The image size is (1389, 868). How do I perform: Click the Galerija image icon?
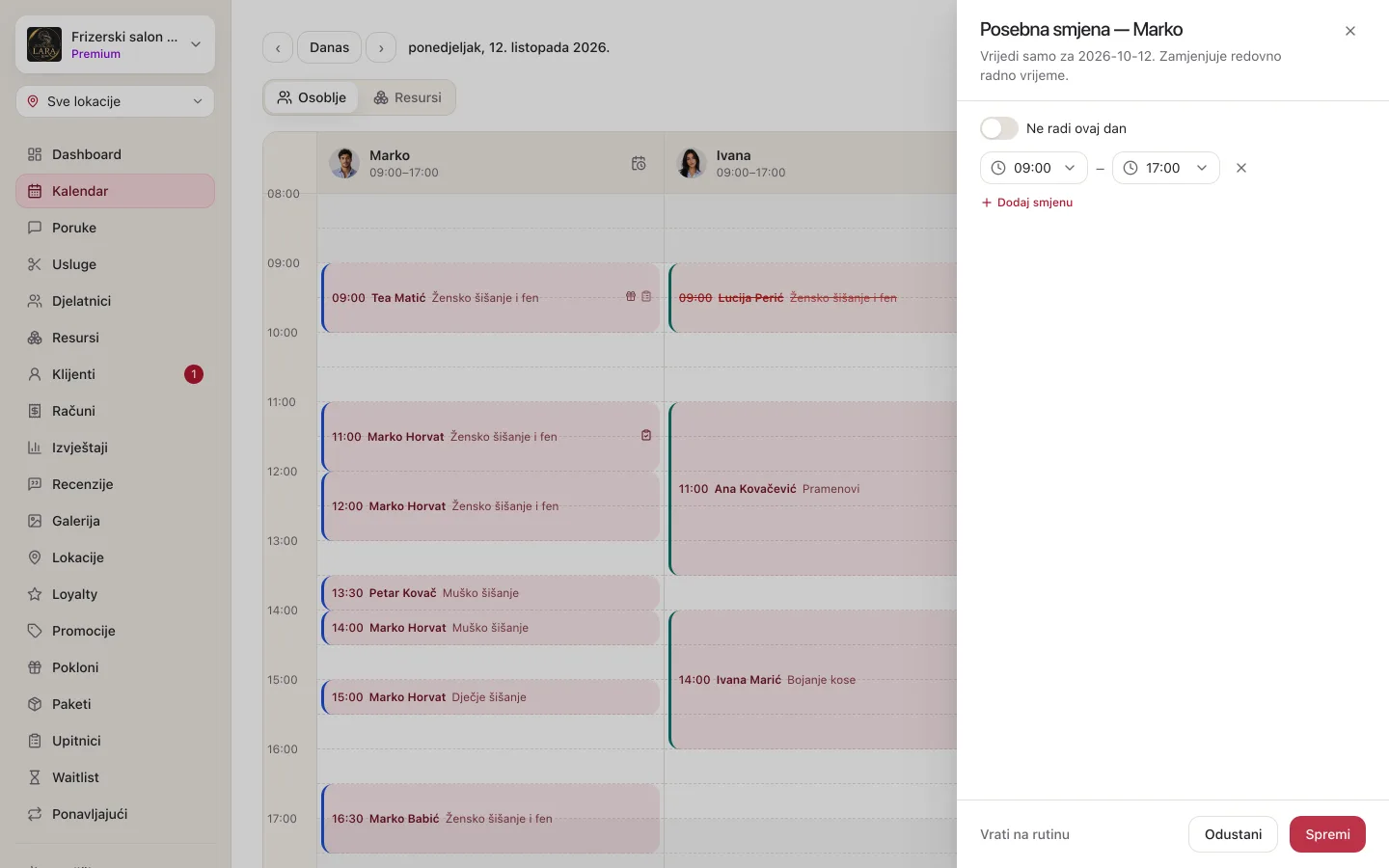35,521
